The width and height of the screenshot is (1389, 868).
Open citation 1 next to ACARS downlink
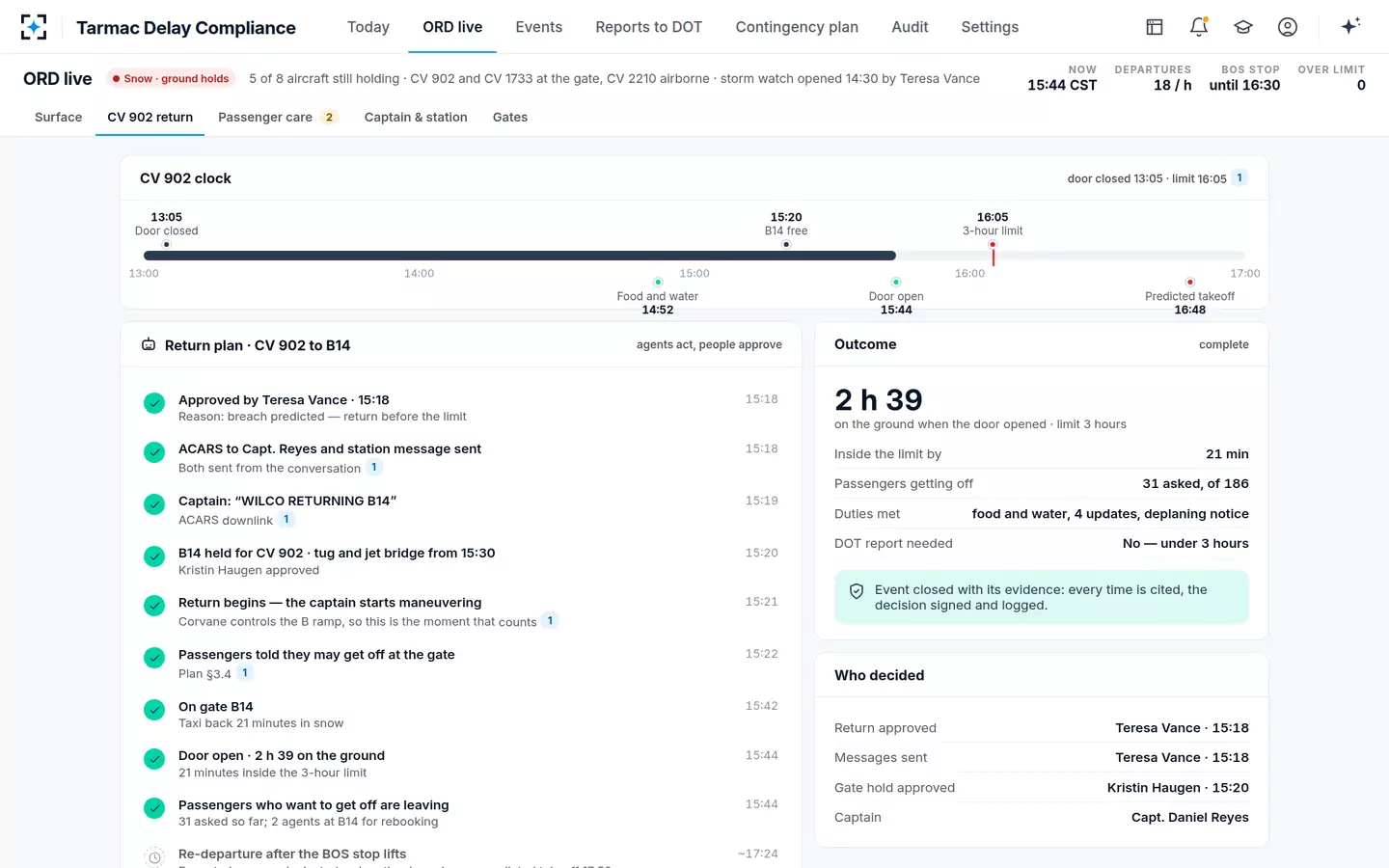[x=286, y=519]
